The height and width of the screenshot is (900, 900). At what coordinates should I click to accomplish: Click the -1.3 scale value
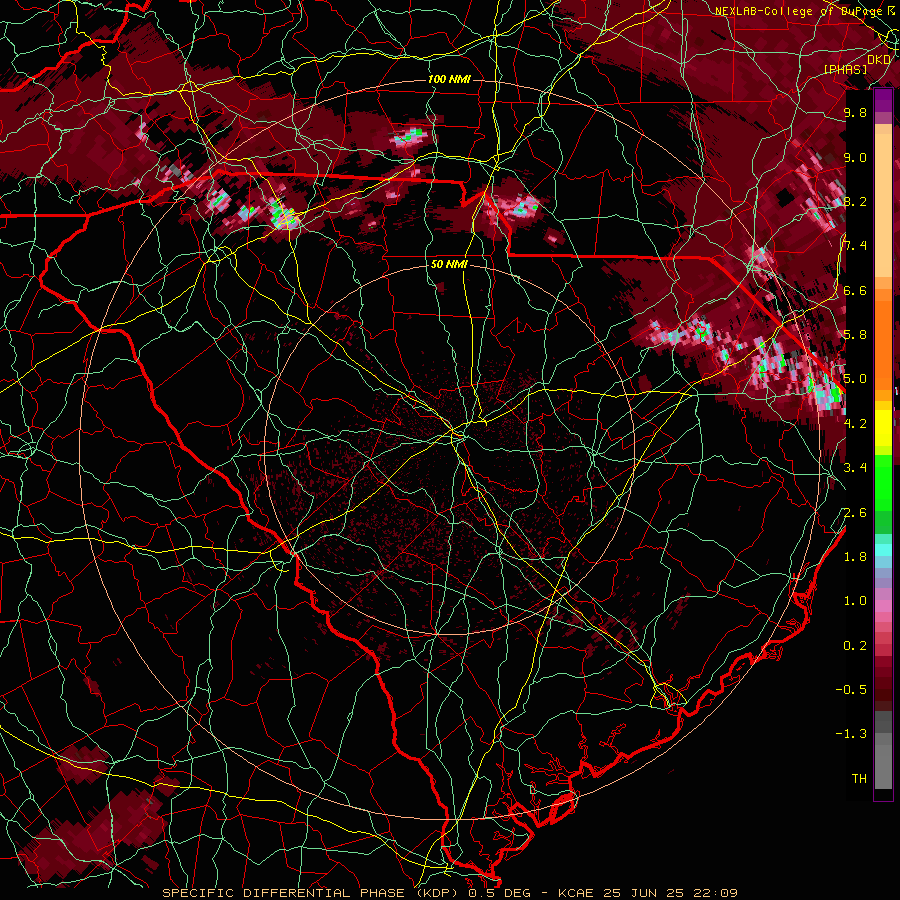[x=851, y=734]
